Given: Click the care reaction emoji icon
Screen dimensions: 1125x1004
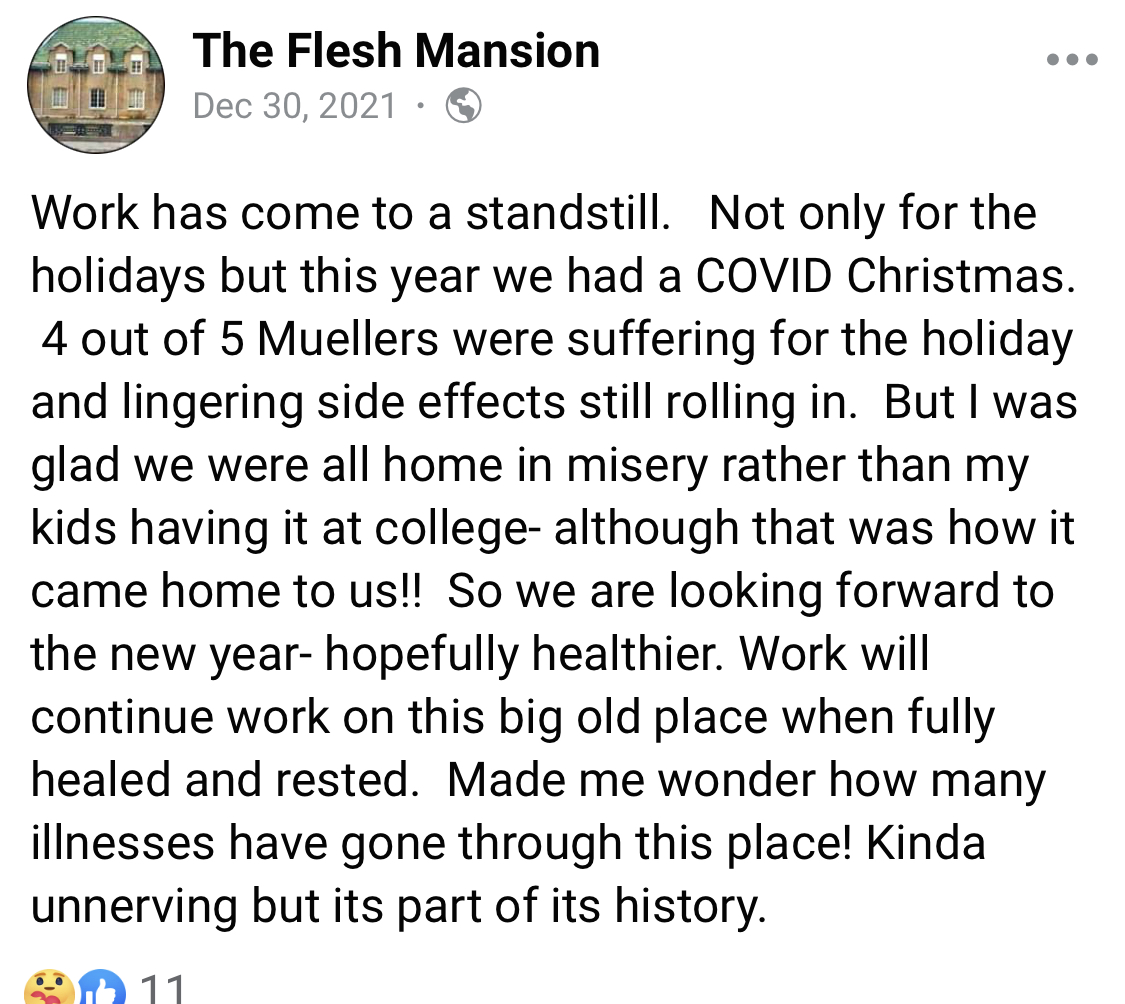Looking at the screenshot, I should [49, 987].
